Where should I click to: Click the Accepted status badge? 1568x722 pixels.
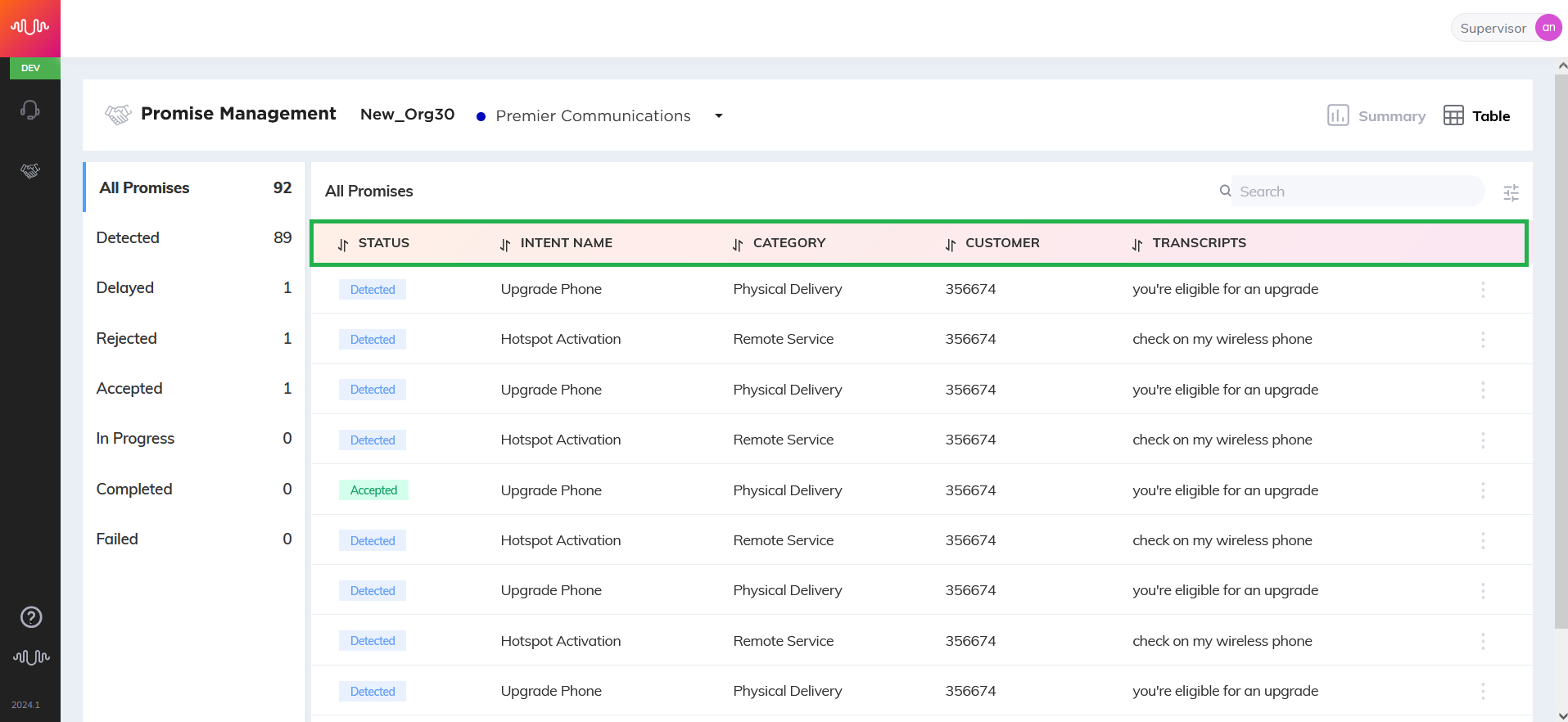pos(373,490)
